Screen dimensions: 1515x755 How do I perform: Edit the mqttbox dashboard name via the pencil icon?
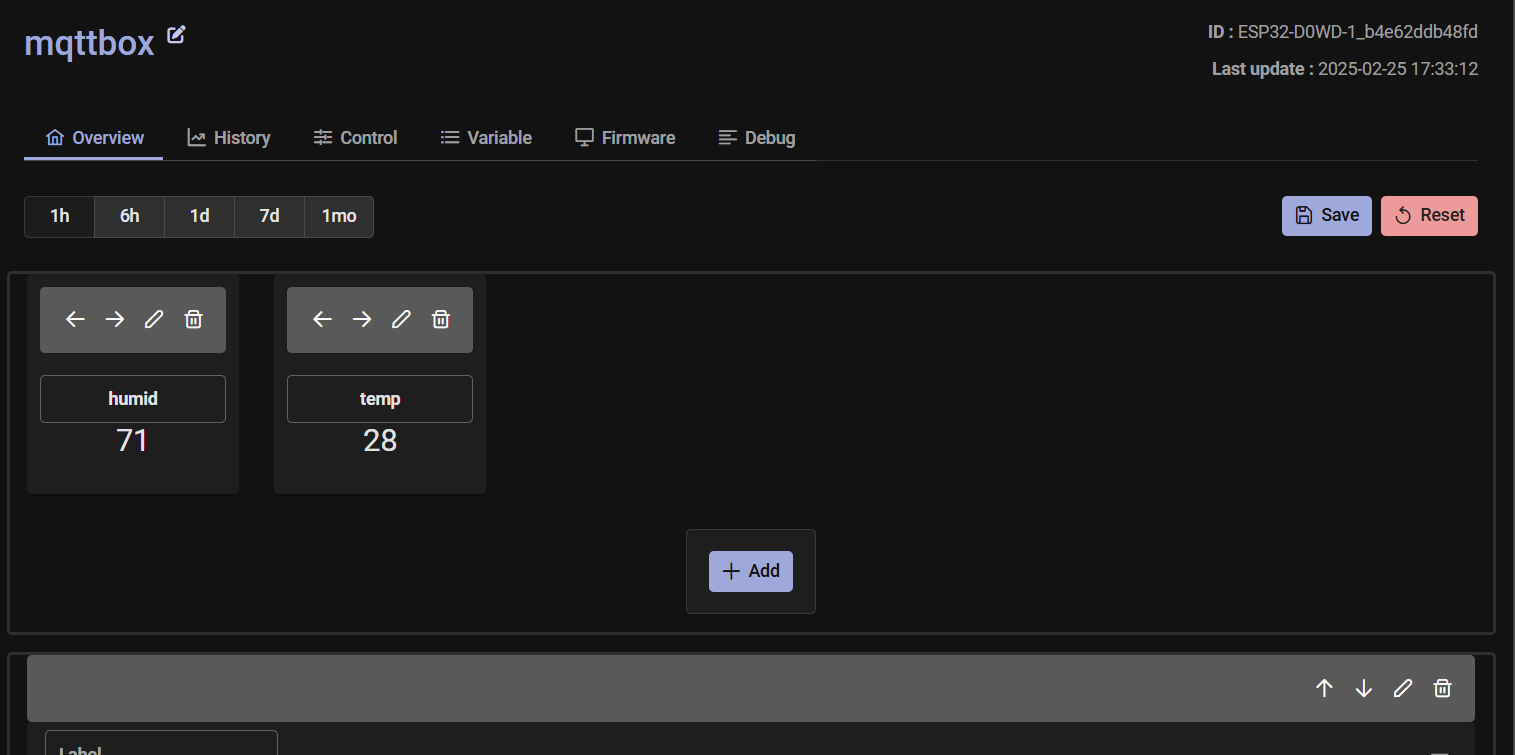[x=175, y=34]
